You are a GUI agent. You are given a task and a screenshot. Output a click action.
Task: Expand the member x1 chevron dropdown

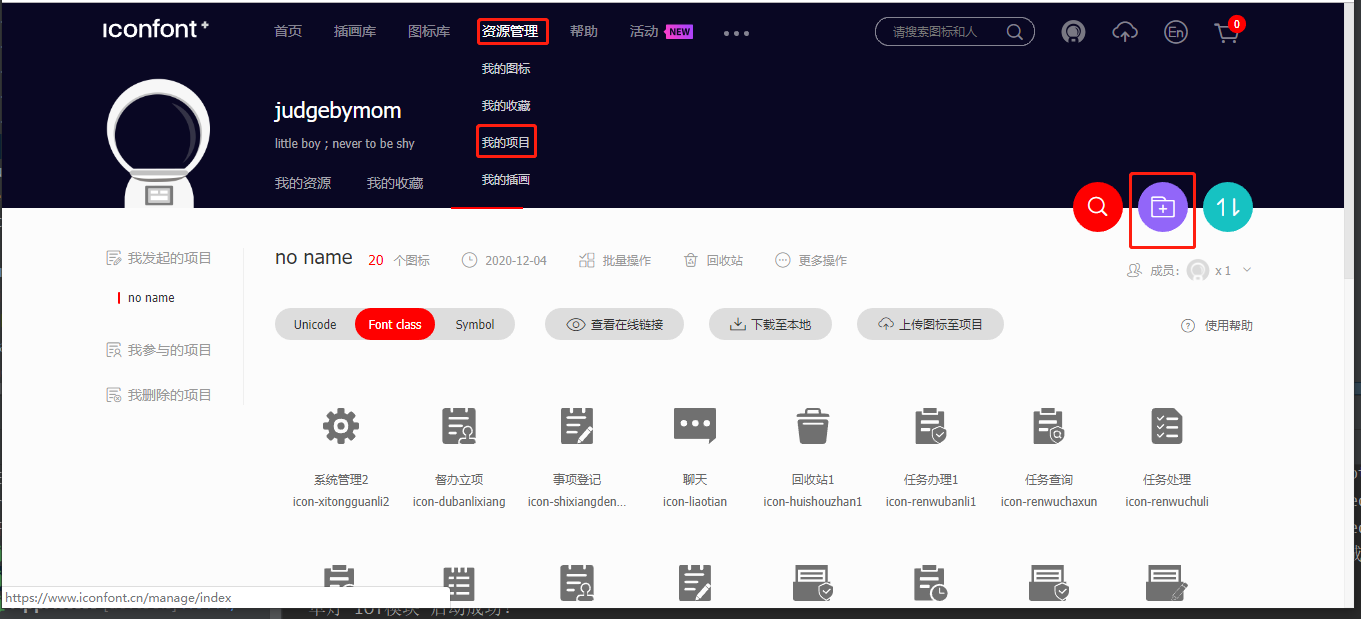pos(1246,270)
